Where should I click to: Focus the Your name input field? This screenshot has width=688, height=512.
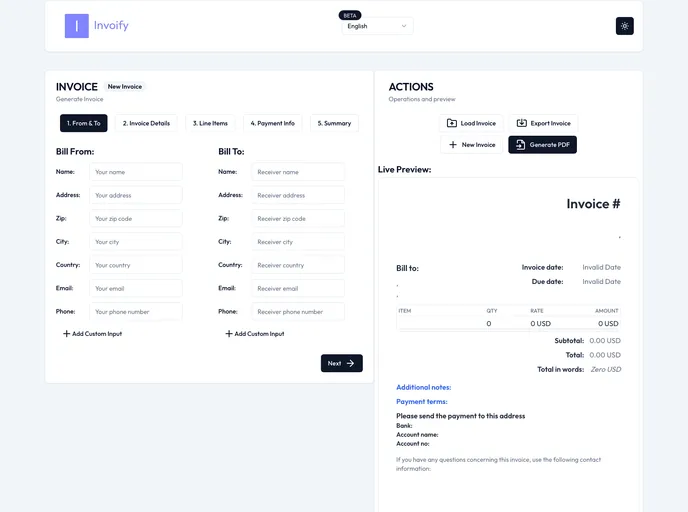click(x=135, y=172)
